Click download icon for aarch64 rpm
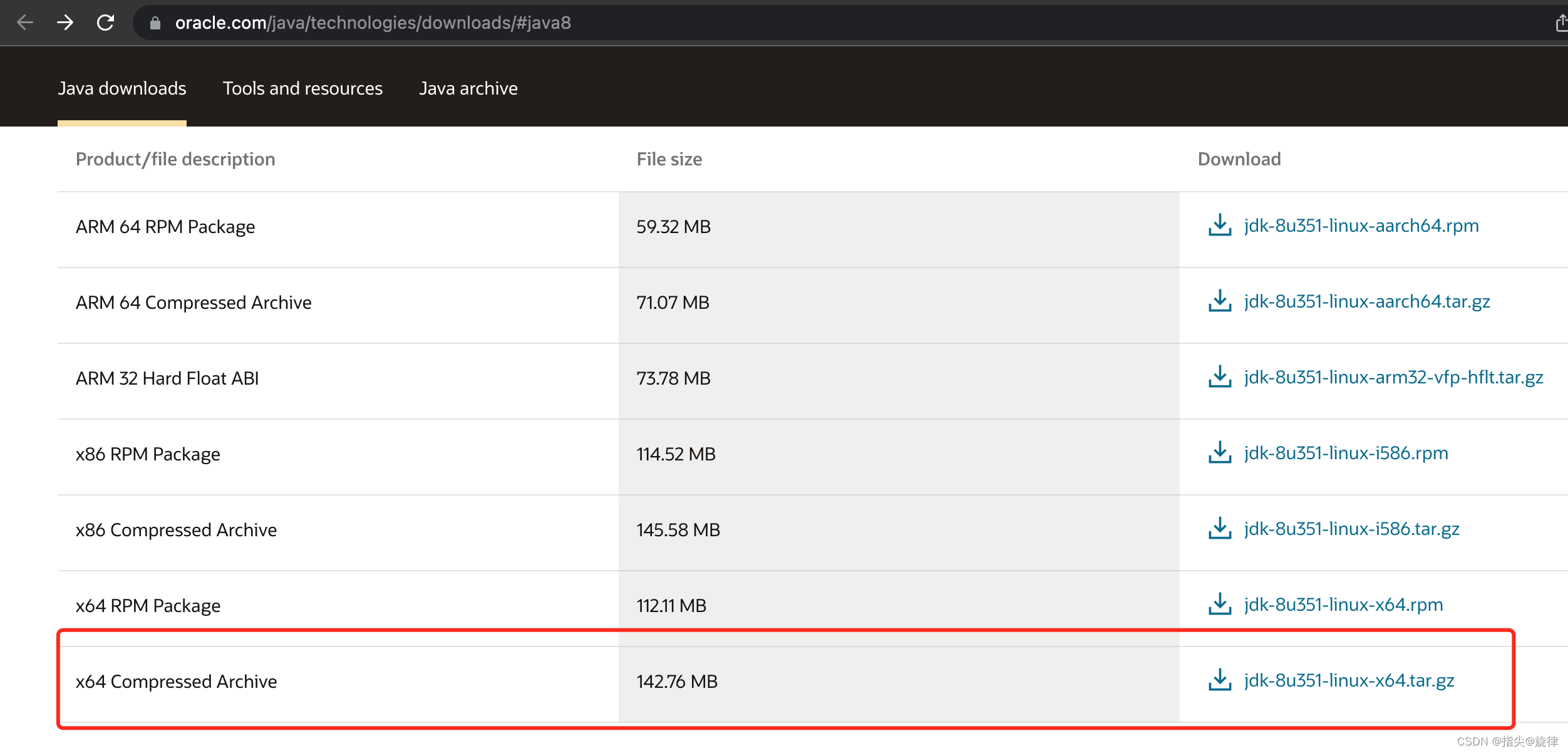Viewport: 1568px width, 753px height. click(1219, 226)
